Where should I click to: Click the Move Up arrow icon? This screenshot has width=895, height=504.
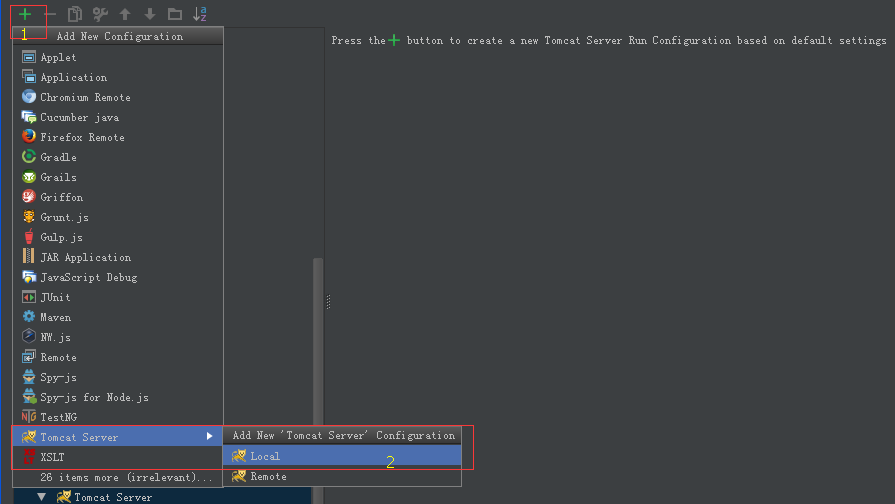pos(125,14)
